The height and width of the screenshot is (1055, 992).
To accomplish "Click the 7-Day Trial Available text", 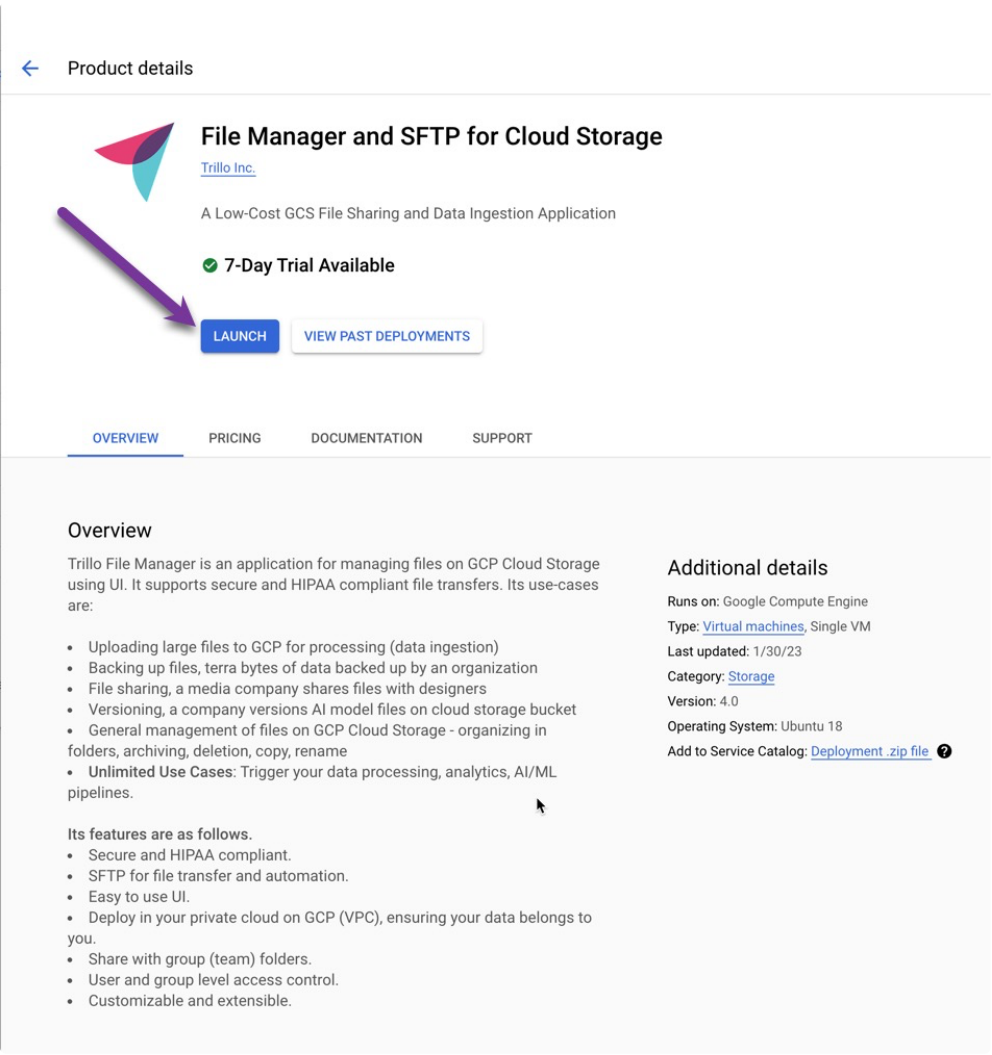I will point(309,265).
